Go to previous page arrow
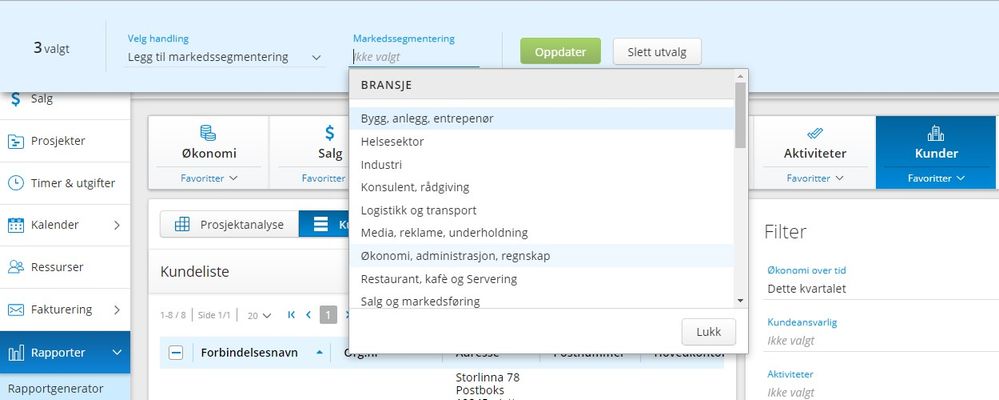This screenshot has height=400, width=999. click(x=308, y=315)
